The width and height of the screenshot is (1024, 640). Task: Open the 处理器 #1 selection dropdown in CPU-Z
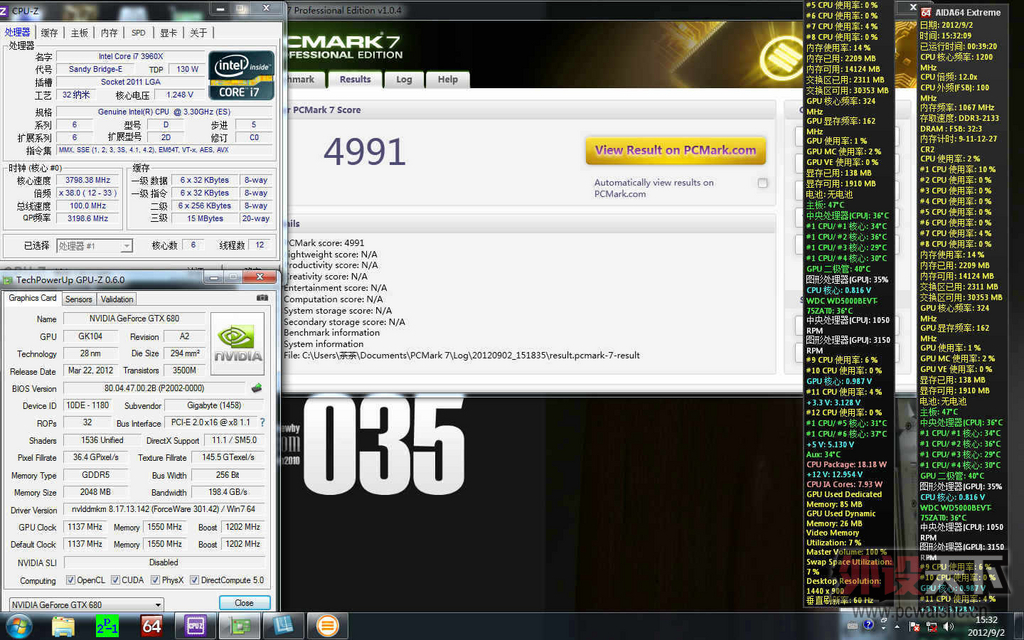95,246
